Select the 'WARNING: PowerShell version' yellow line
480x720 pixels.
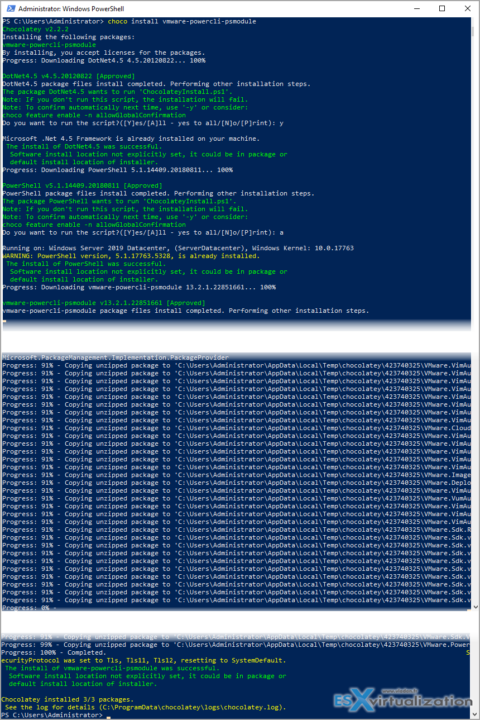pyautogui.click(x=131, y=256)
